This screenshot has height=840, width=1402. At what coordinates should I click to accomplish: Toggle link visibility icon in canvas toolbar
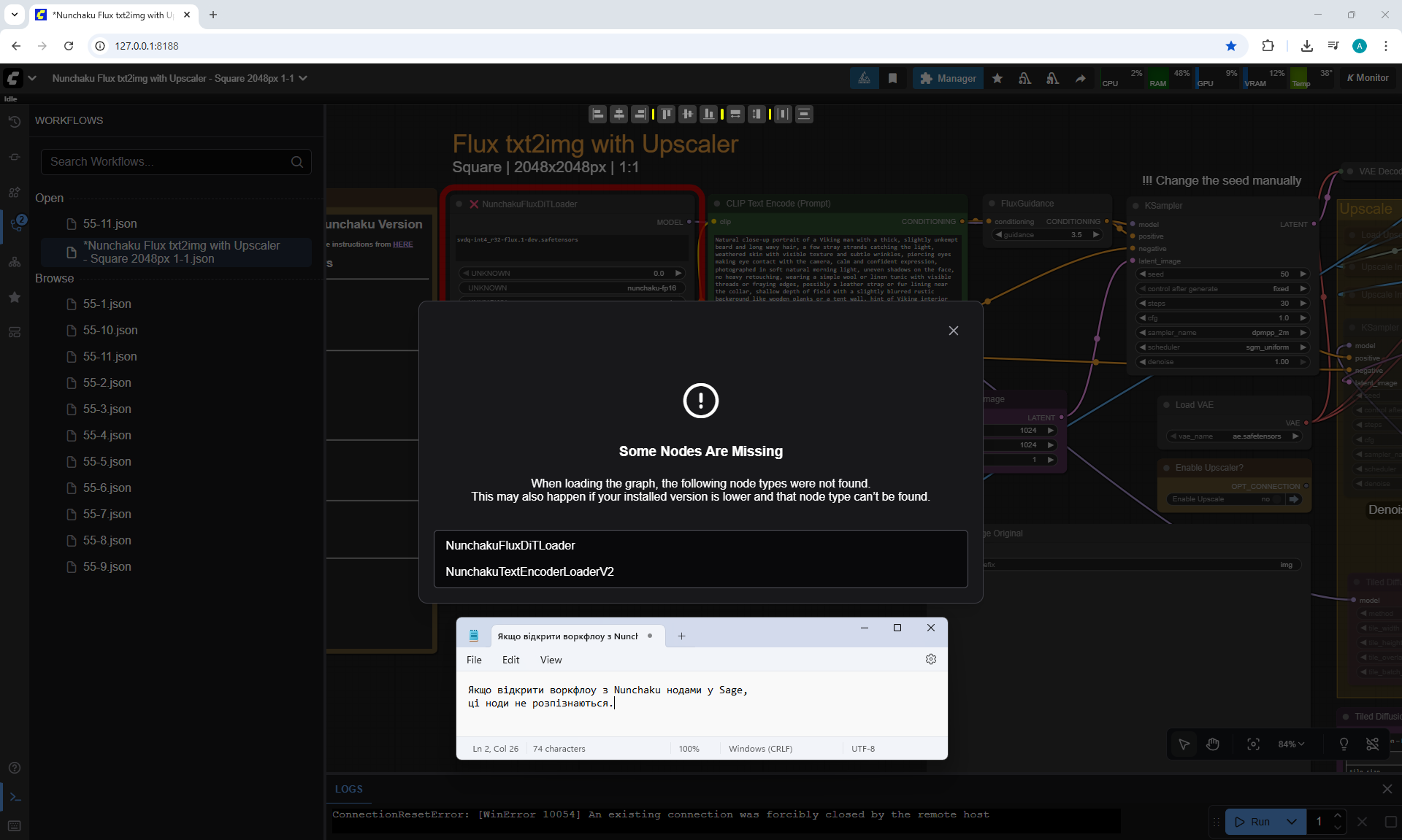click(1372, 744)
